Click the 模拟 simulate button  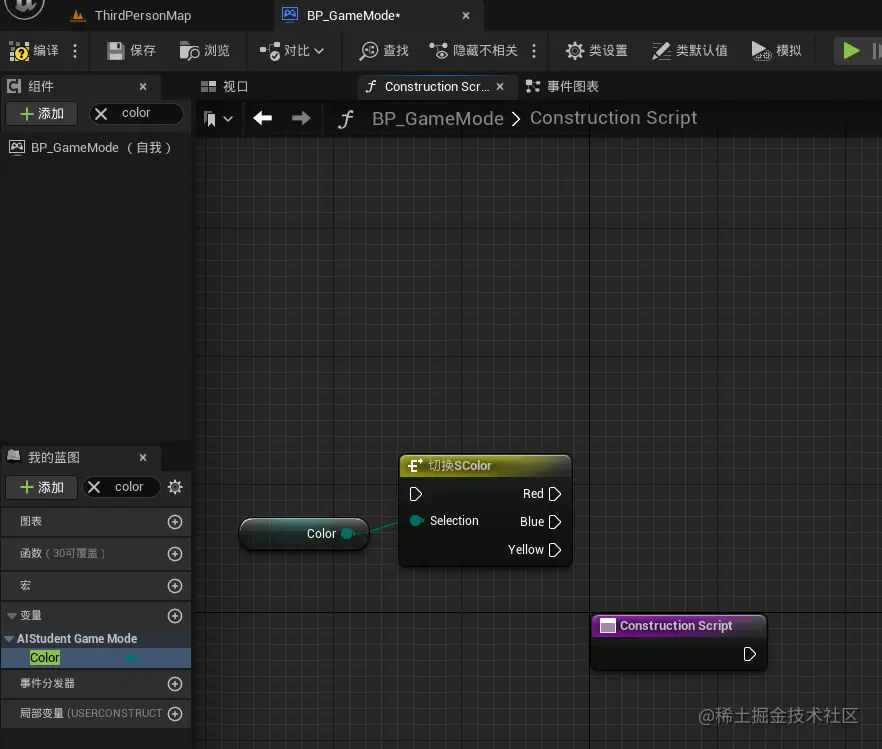(776, 51)
